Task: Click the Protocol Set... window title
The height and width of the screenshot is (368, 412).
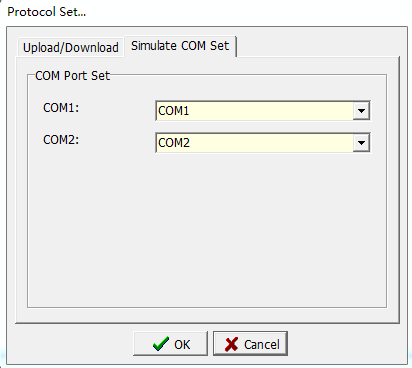Action: click(47, 12)
